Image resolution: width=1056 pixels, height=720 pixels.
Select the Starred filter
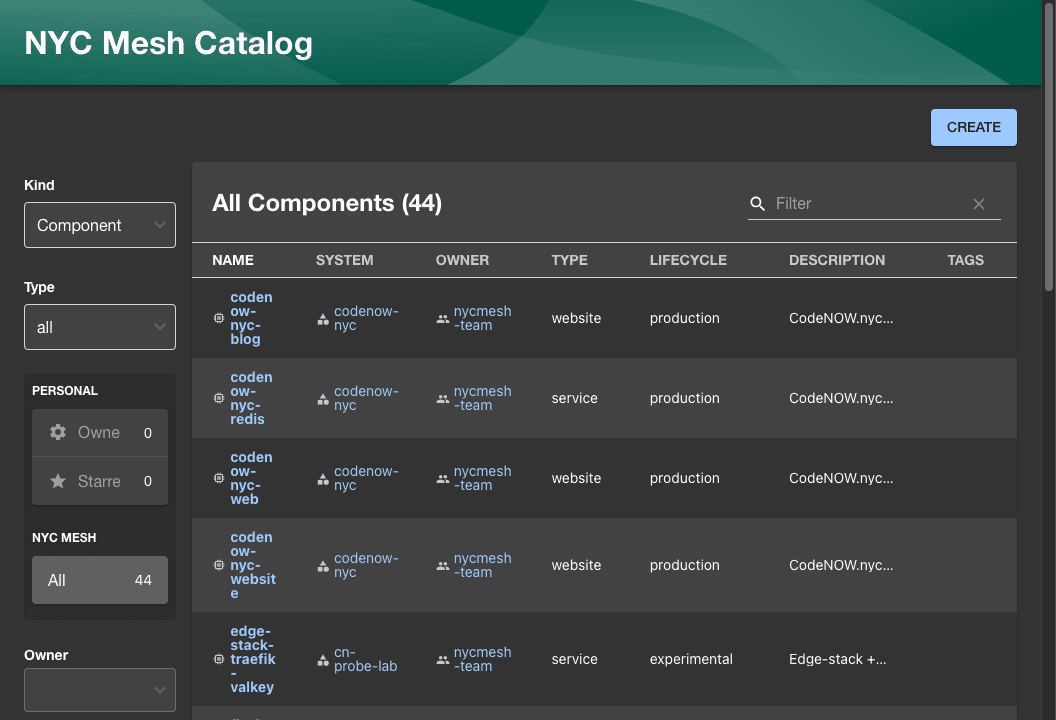coord(100,481)
